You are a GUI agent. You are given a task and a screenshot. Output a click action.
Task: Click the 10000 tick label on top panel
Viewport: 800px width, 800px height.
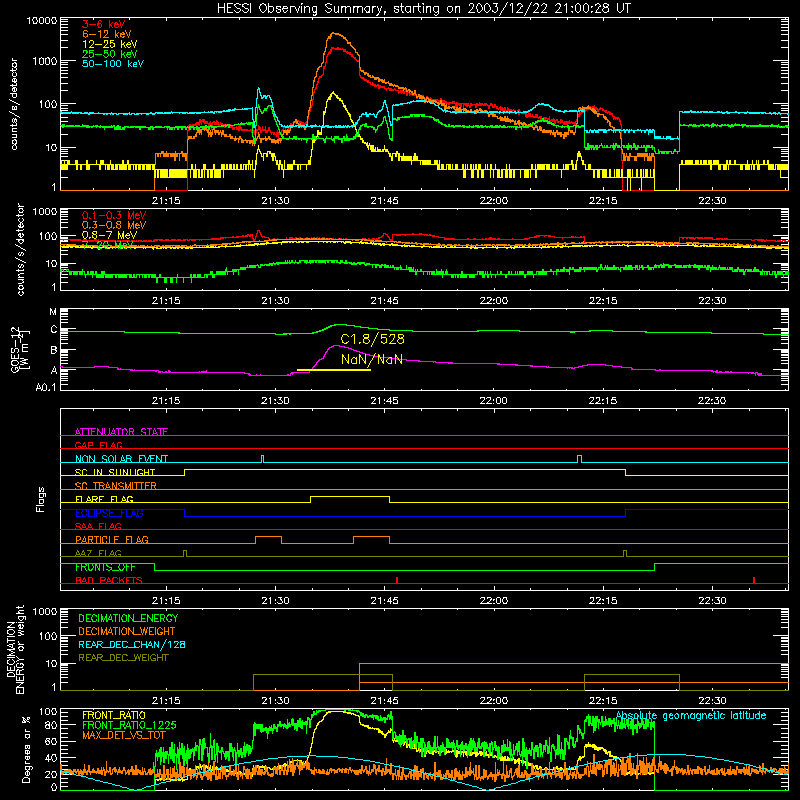pyautogui.click(x=42, y=21)
